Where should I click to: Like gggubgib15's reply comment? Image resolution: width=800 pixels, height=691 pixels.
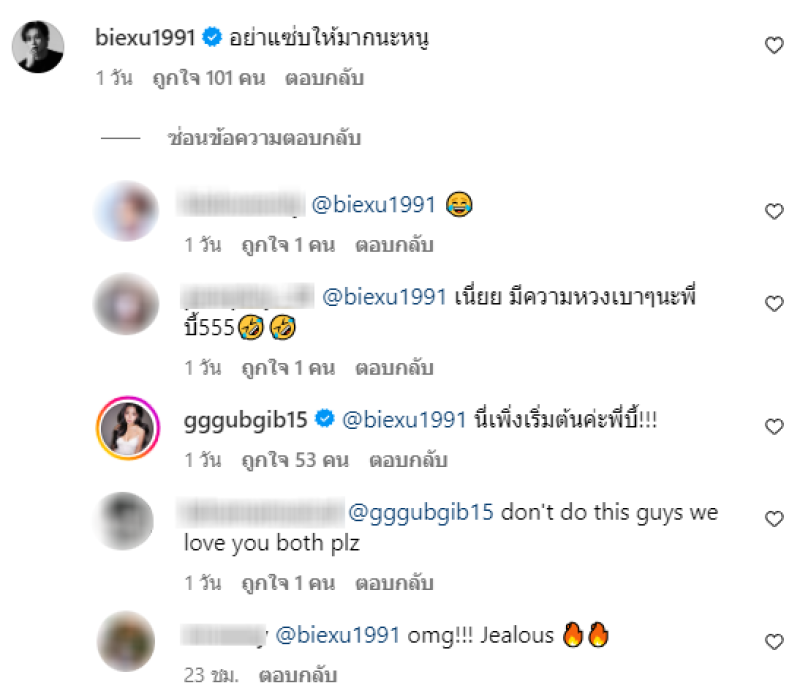pos(774,427)
